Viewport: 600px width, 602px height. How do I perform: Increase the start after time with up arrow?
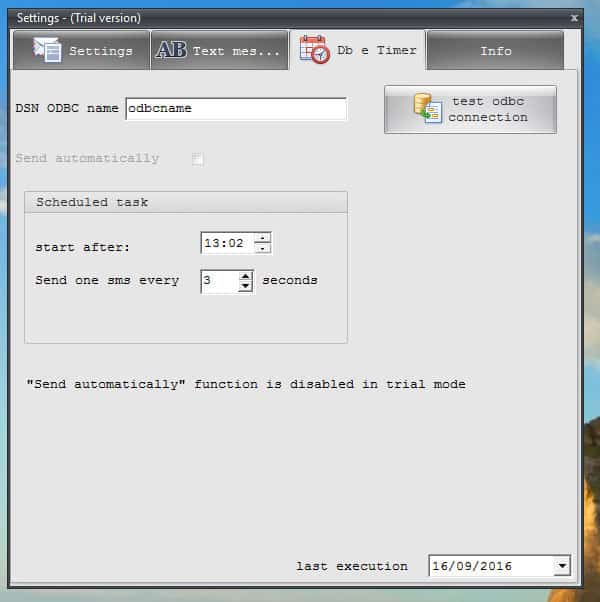click(262, 238)
